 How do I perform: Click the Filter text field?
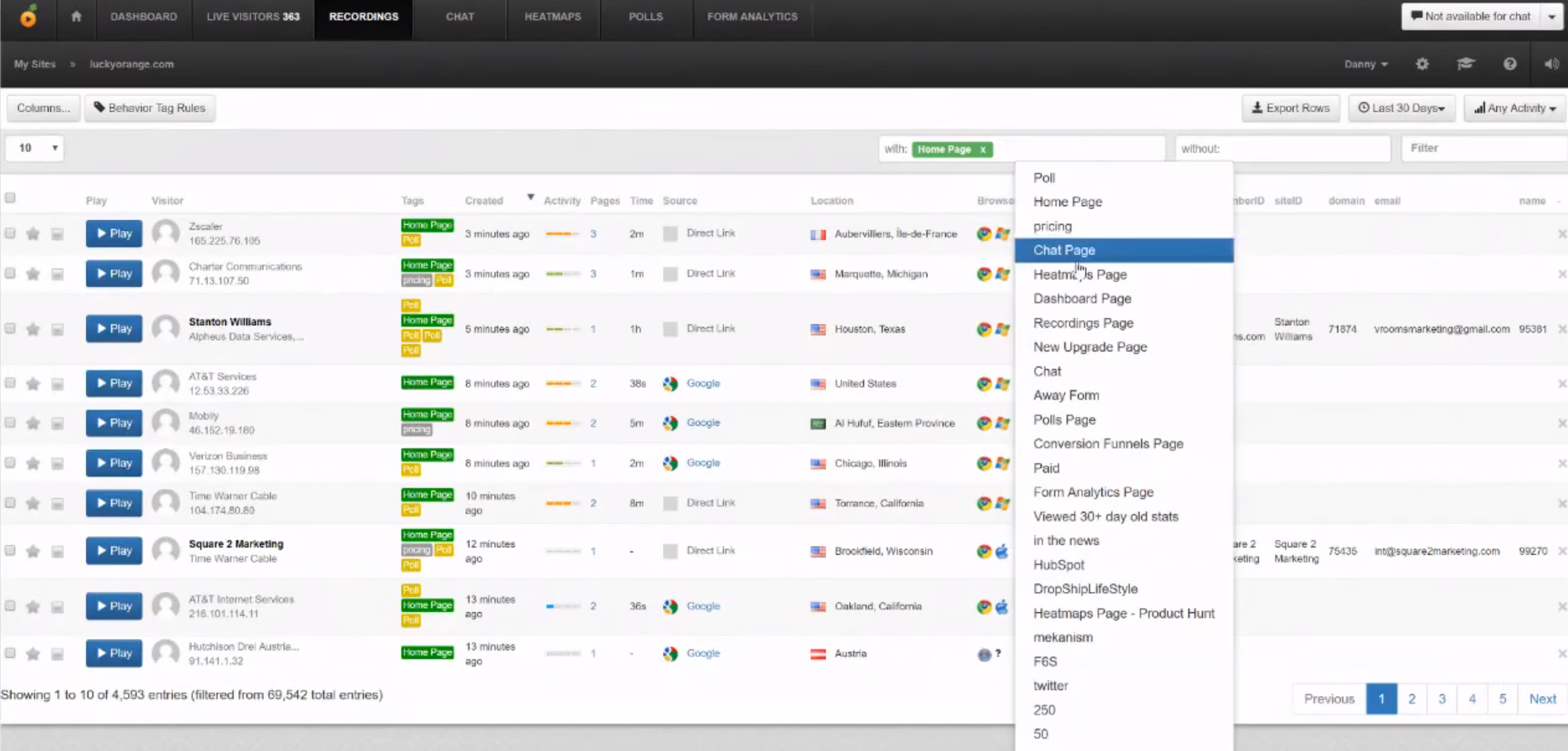(x=1484, y=148)
